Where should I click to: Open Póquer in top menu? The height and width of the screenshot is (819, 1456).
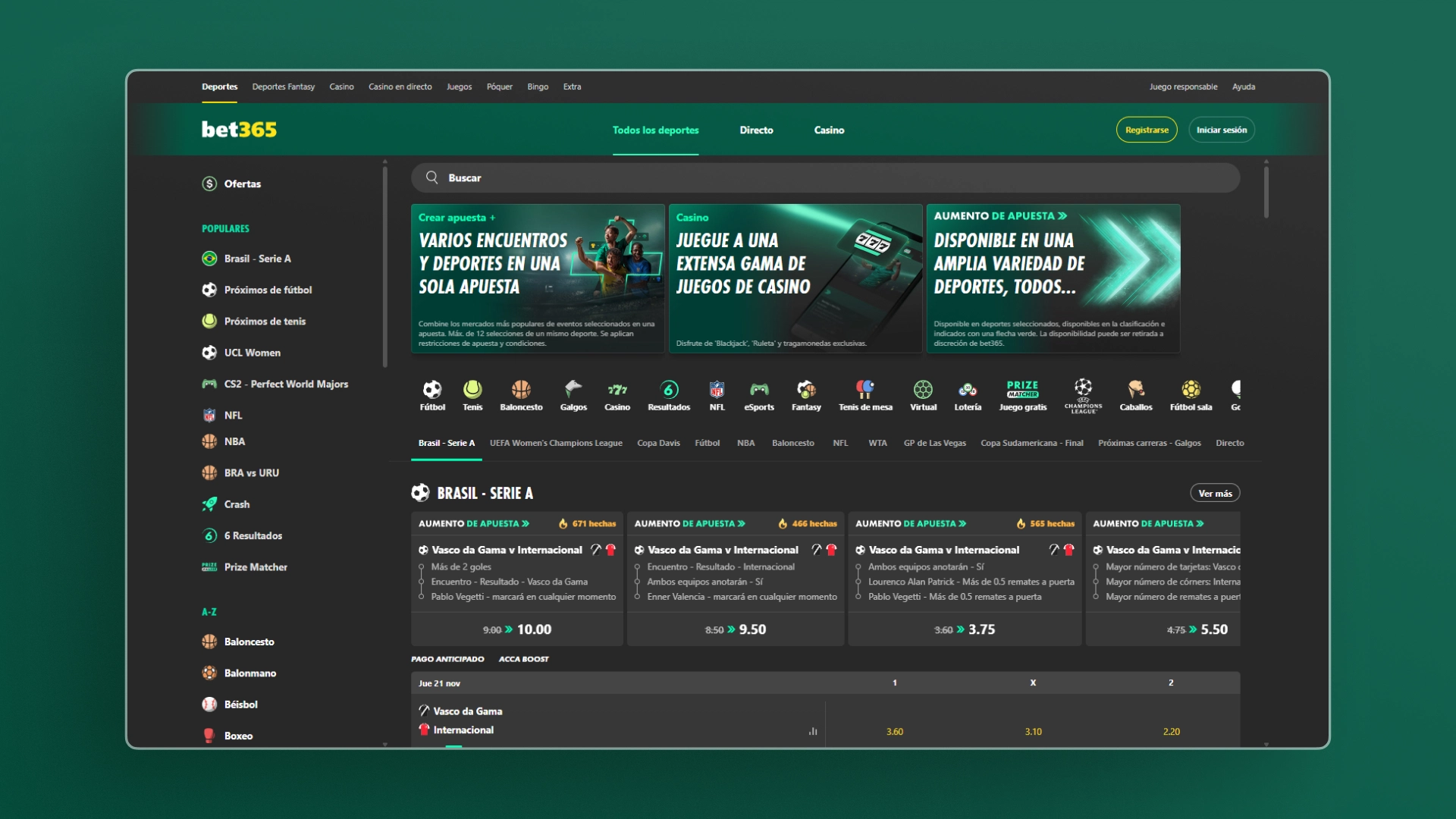pos(500,86)
